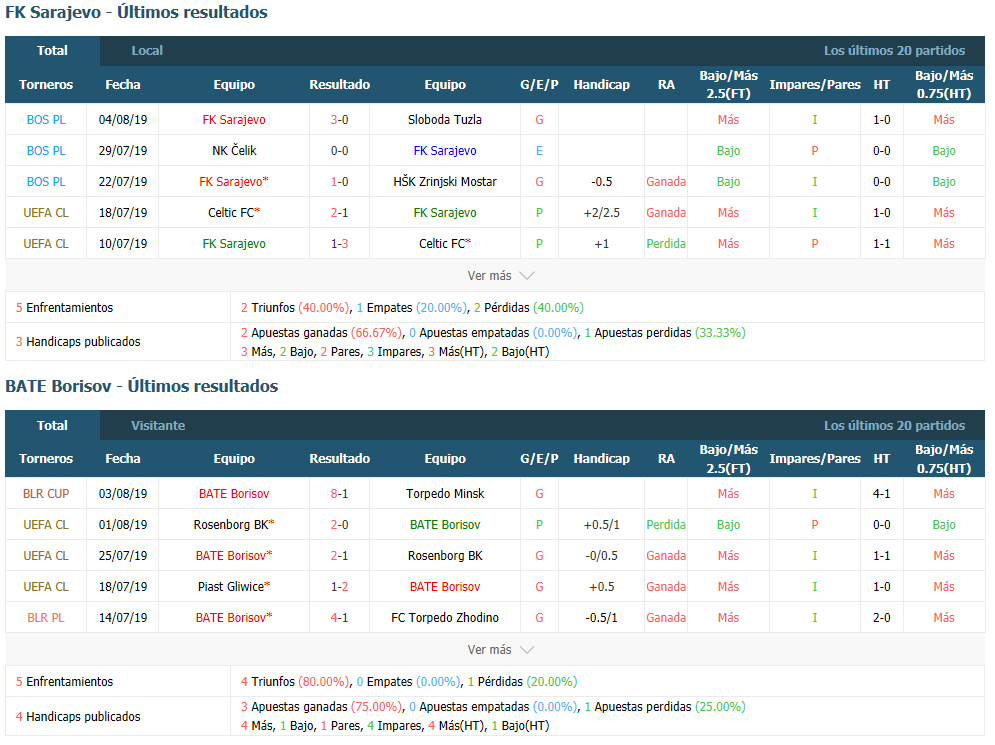Click the 8-1 result score

point(339,494)
